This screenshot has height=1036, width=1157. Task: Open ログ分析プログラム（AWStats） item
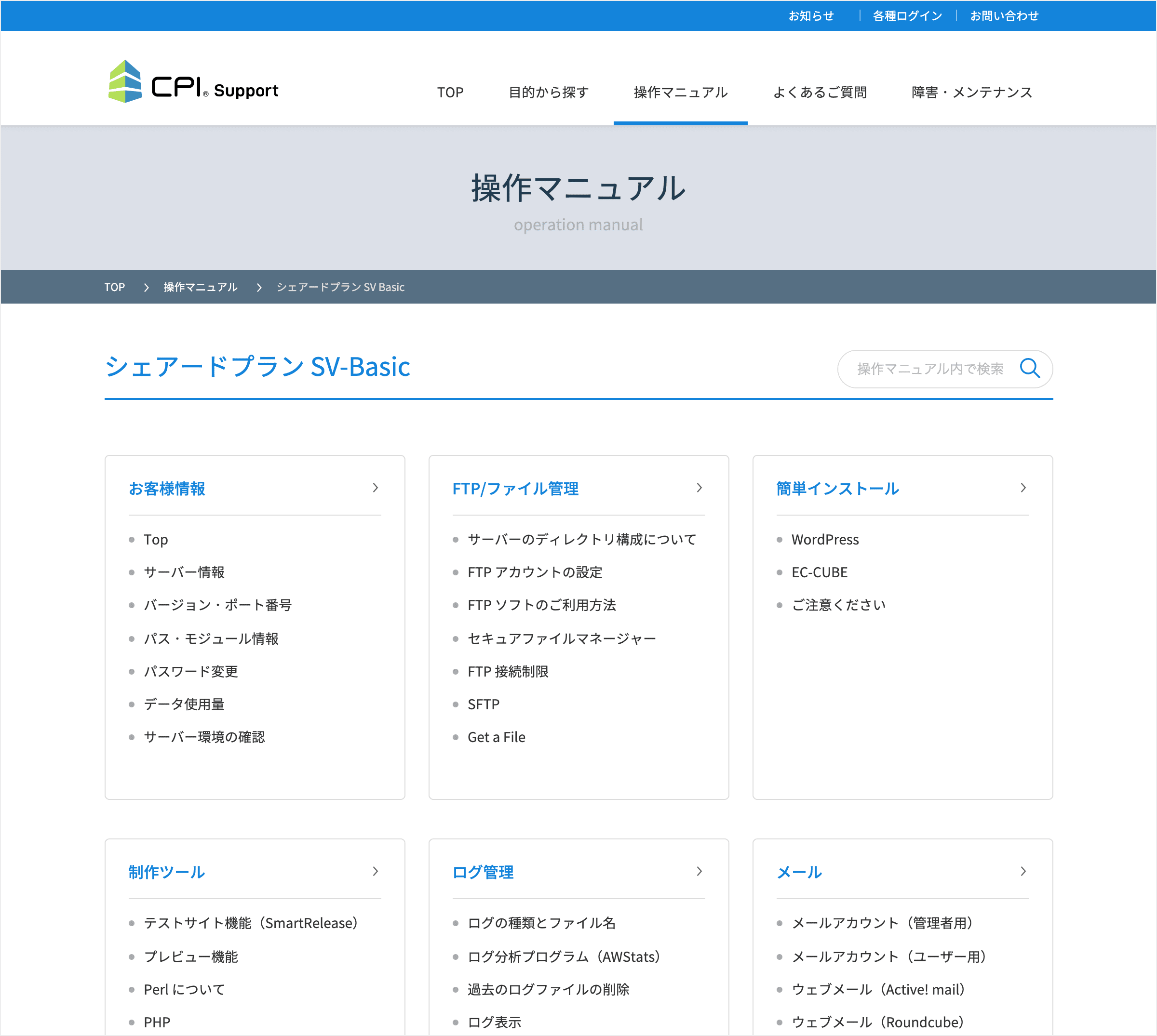point(564,956)
